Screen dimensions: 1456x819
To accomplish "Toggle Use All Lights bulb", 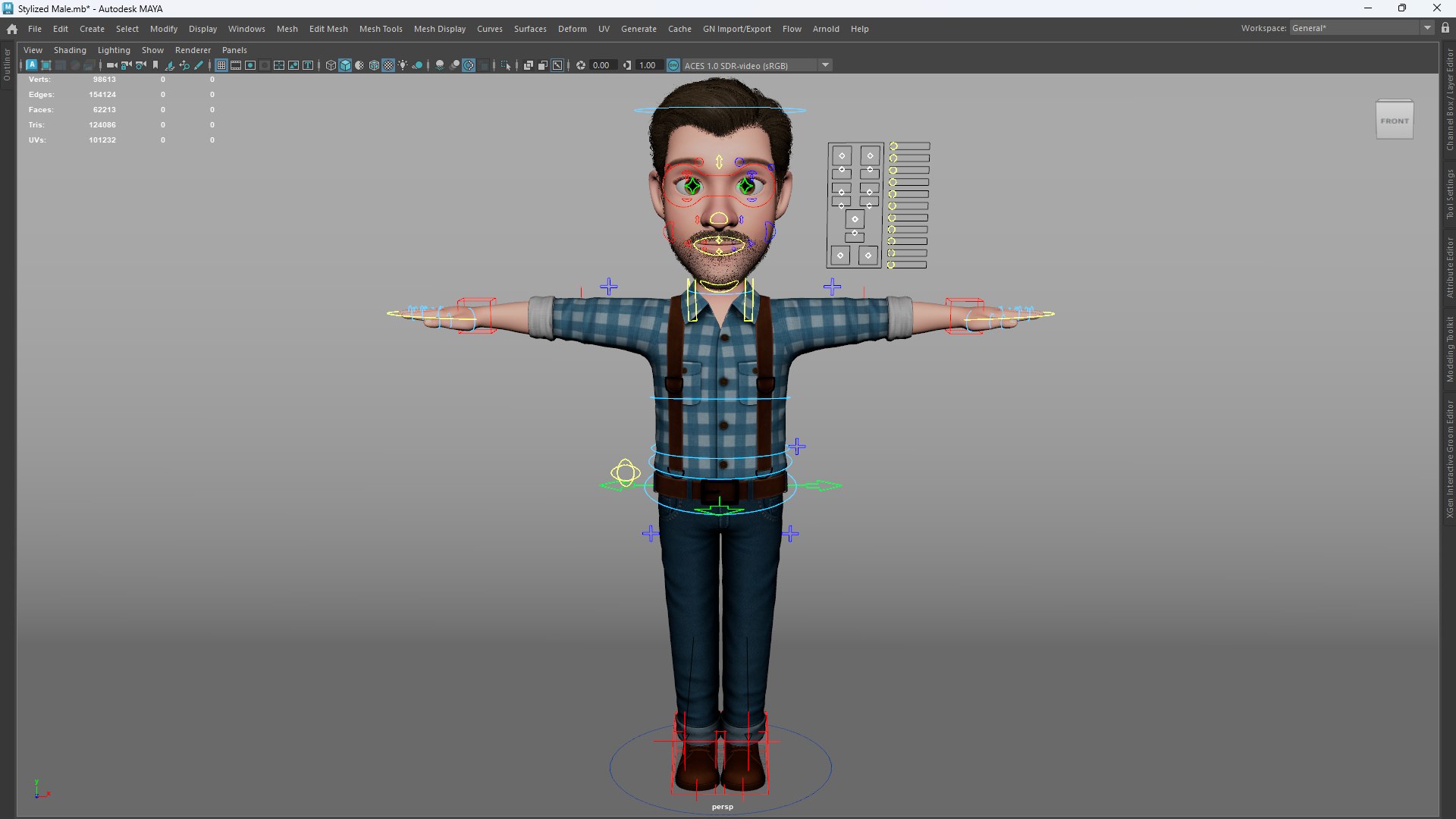I will pos(403,65).
